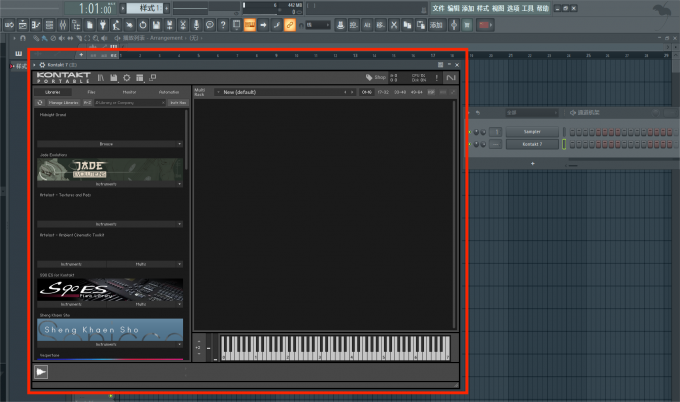Refresh the Kontakt libraries list
The width and height of the screenshot is (680, 402).
40,103
